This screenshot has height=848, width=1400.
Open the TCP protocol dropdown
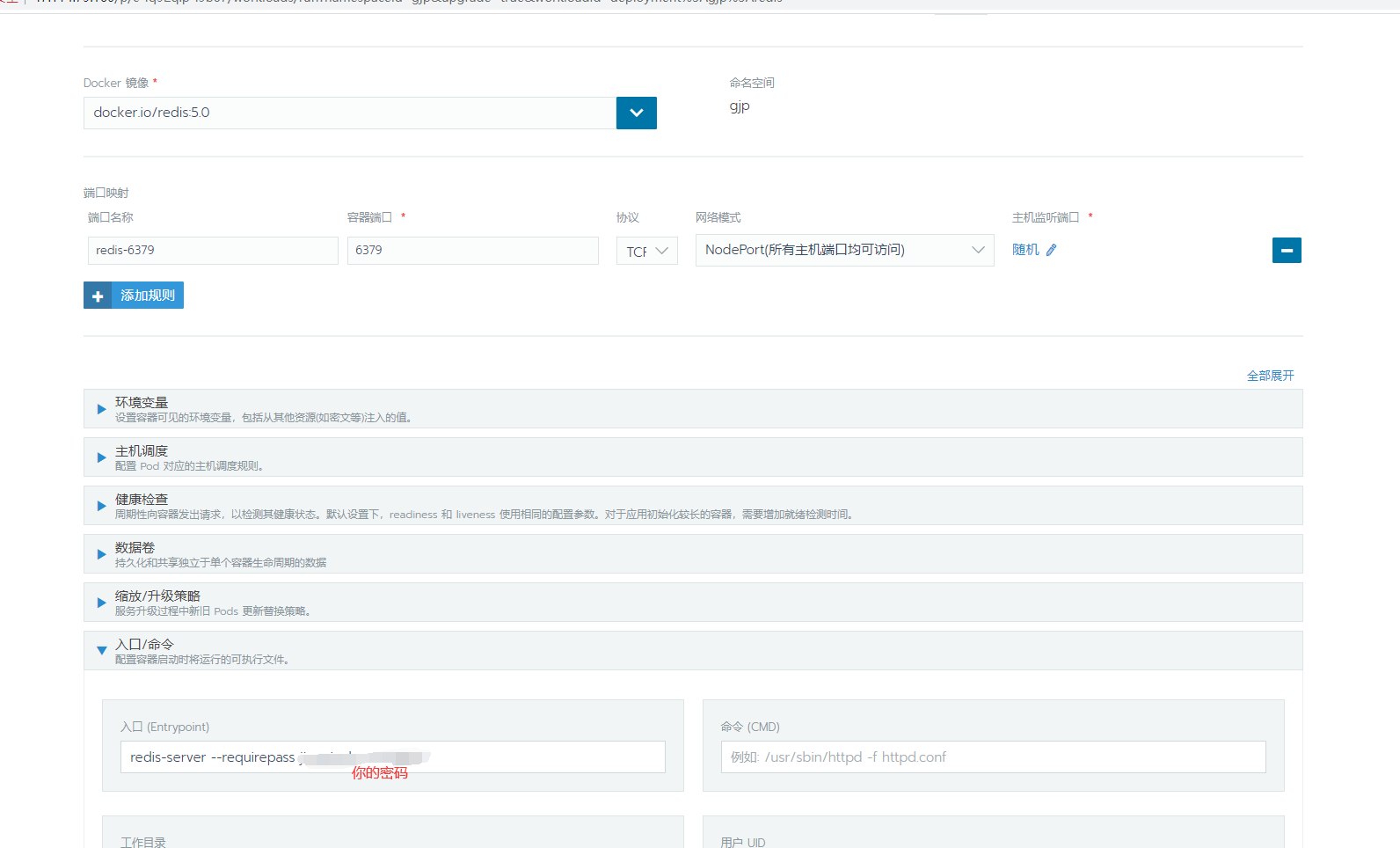click(647, 251)
